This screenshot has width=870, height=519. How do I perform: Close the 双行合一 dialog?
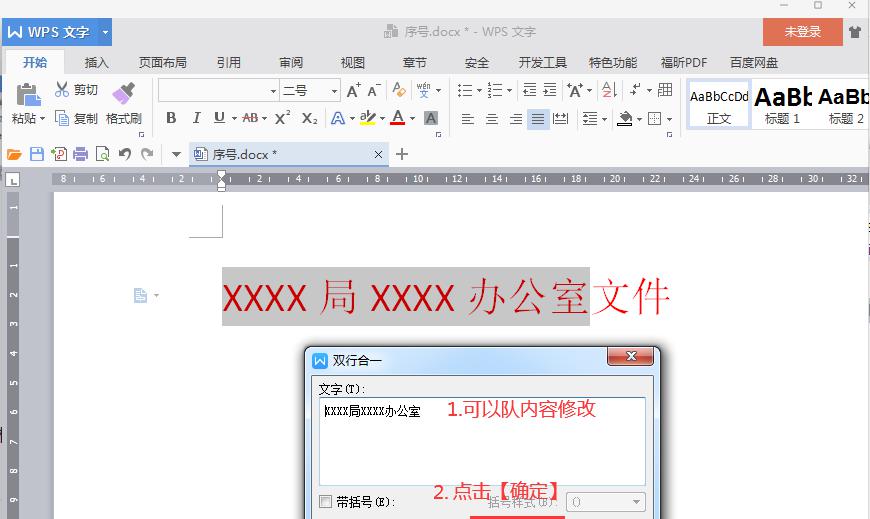click(630, 356)
